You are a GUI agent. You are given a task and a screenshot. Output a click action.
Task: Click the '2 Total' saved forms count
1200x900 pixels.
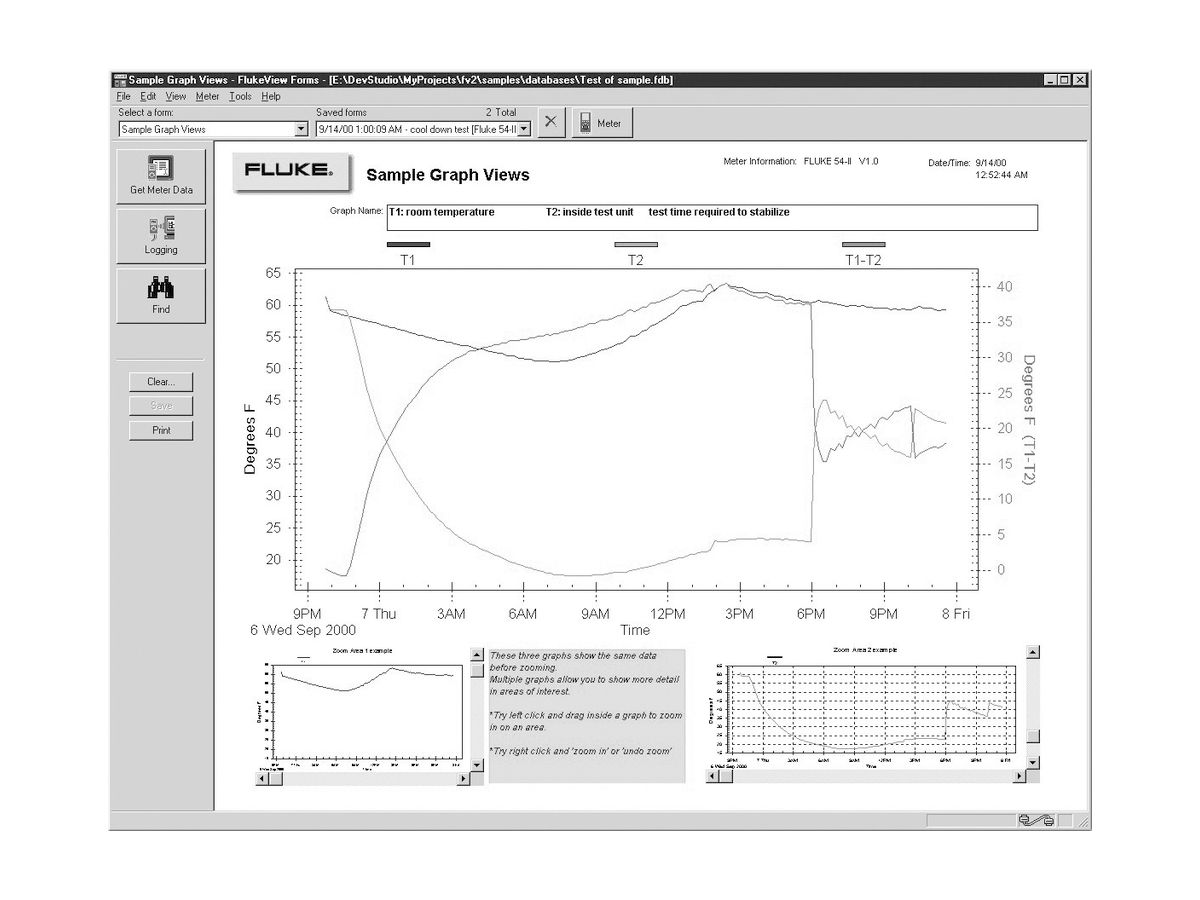tap(501, 113)
